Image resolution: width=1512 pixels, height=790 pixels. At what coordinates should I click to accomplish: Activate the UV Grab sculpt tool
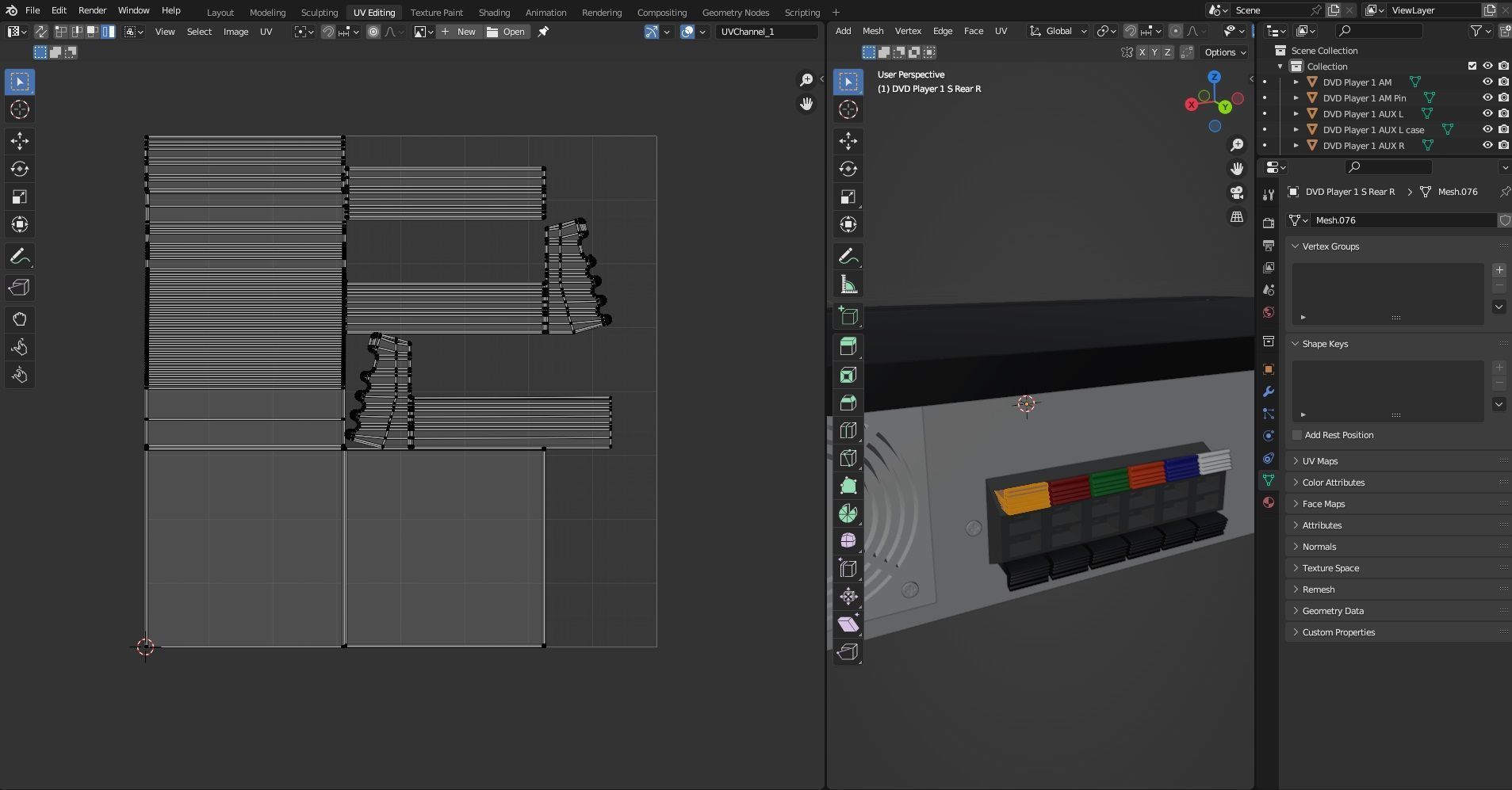(x=20, y=319)
